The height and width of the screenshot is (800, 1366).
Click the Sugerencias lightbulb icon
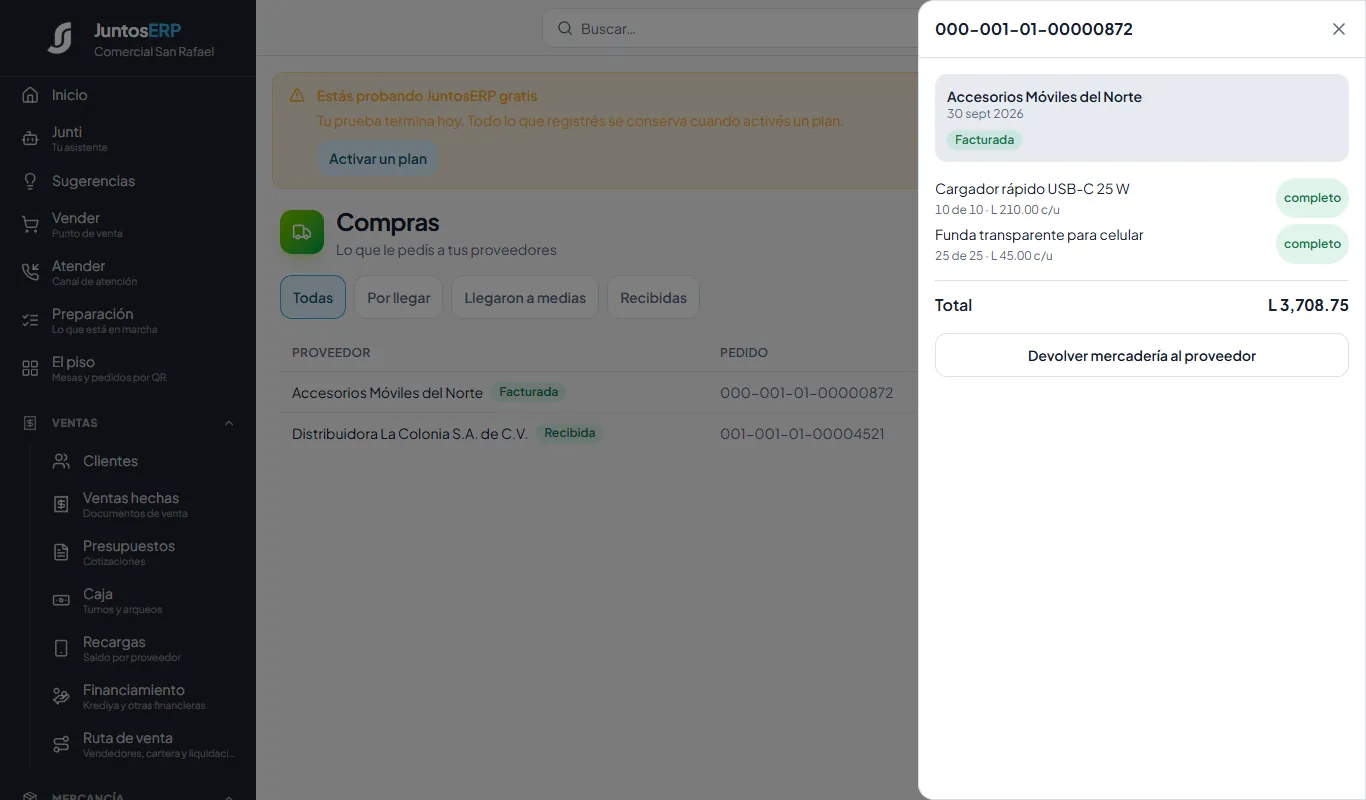click(30, 181)
